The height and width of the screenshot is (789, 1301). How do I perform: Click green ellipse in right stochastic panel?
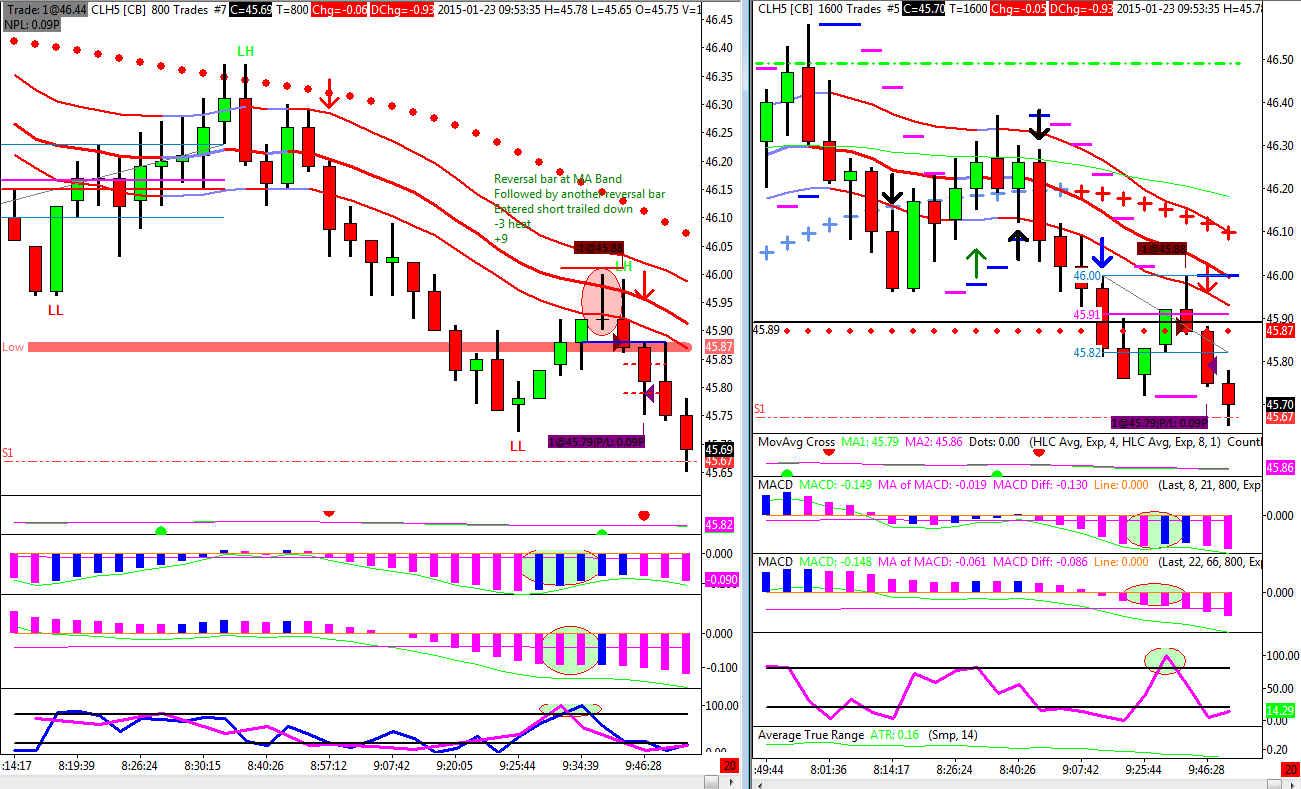[x=1165, y=660]
